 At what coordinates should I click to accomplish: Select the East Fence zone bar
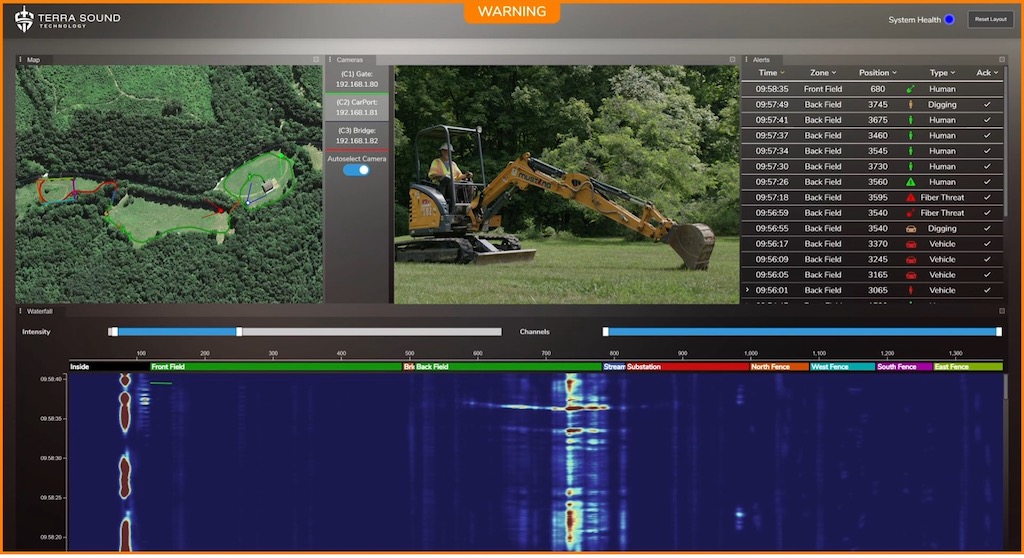point(967,367)
